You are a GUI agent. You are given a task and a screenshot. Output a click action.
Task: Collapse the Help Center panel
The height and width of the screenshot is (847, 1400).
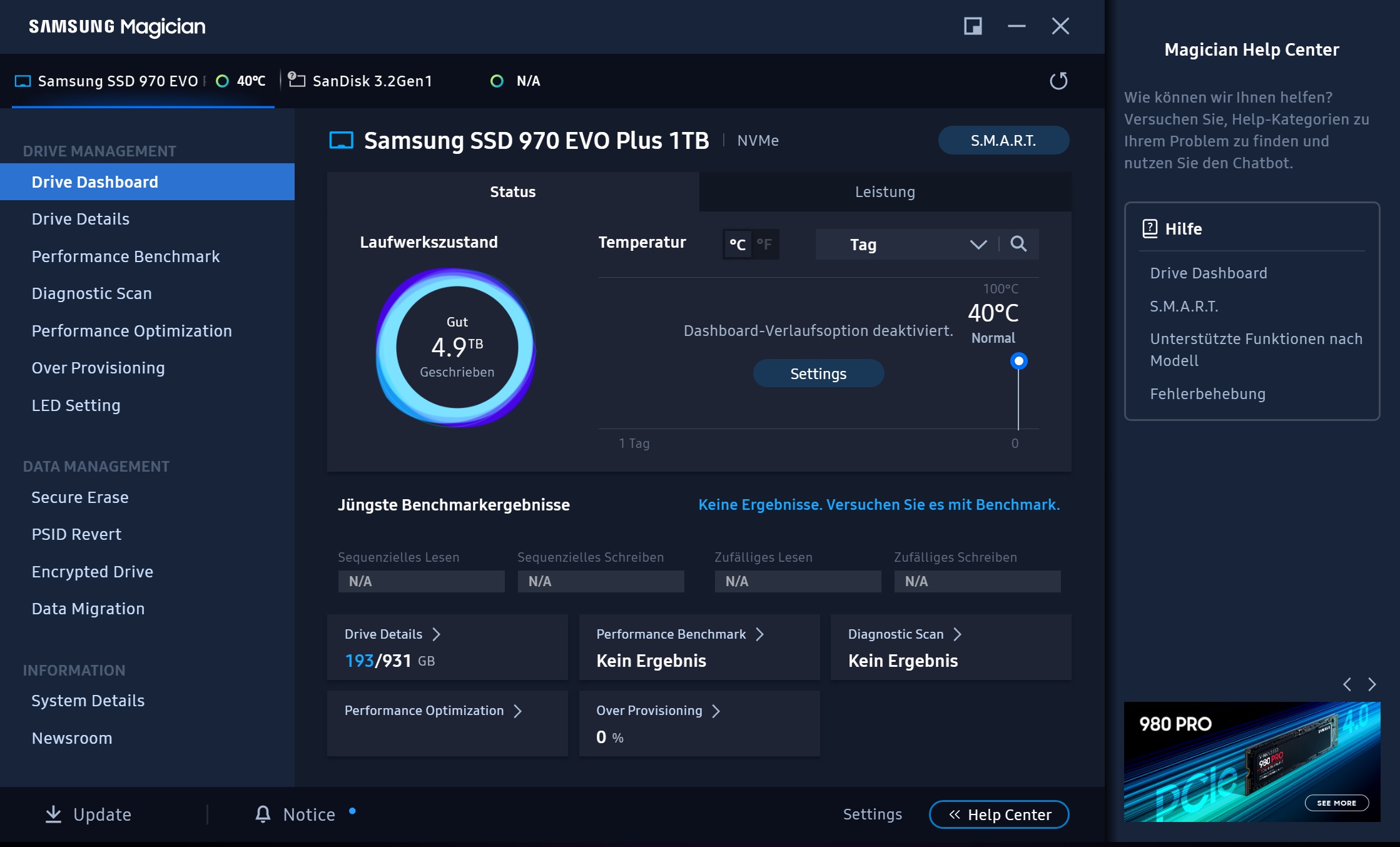(999, 814)
